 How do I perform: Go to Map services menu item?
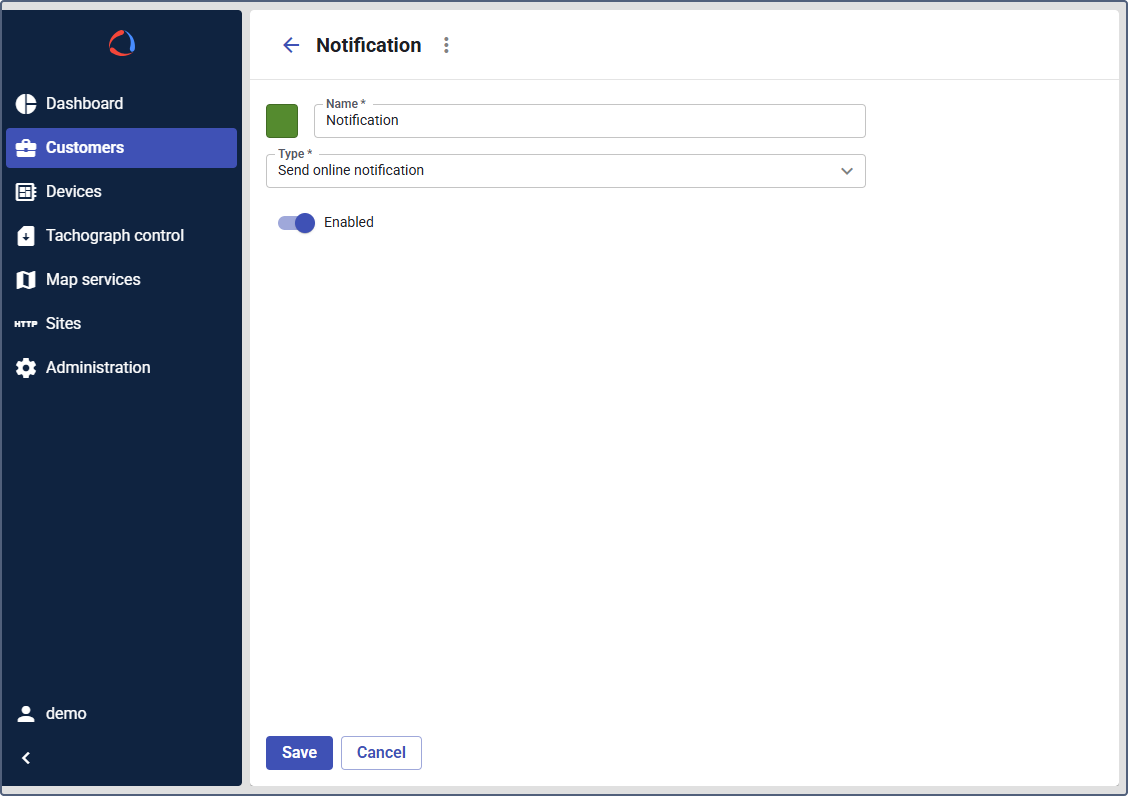coord(93,280)
